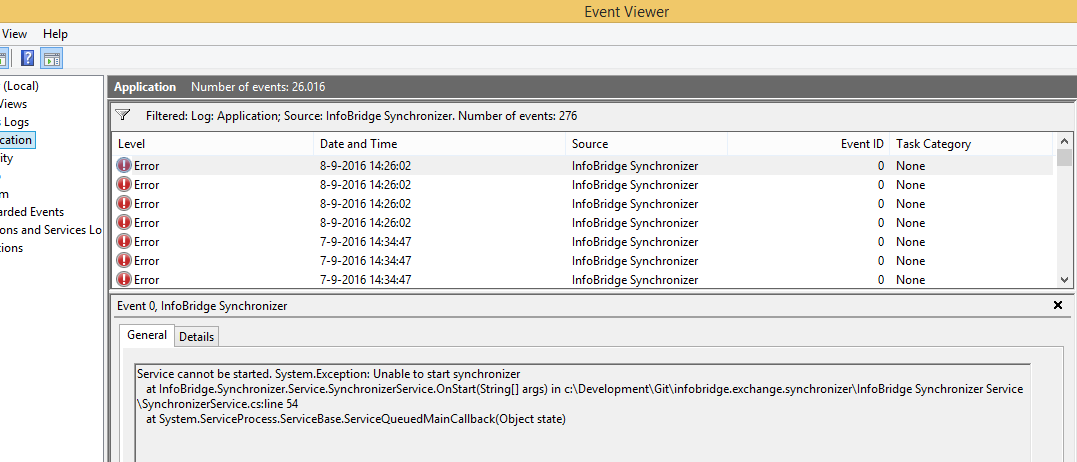Open the Help menu
1077x462 pixels.
click(x=56, y=34)
